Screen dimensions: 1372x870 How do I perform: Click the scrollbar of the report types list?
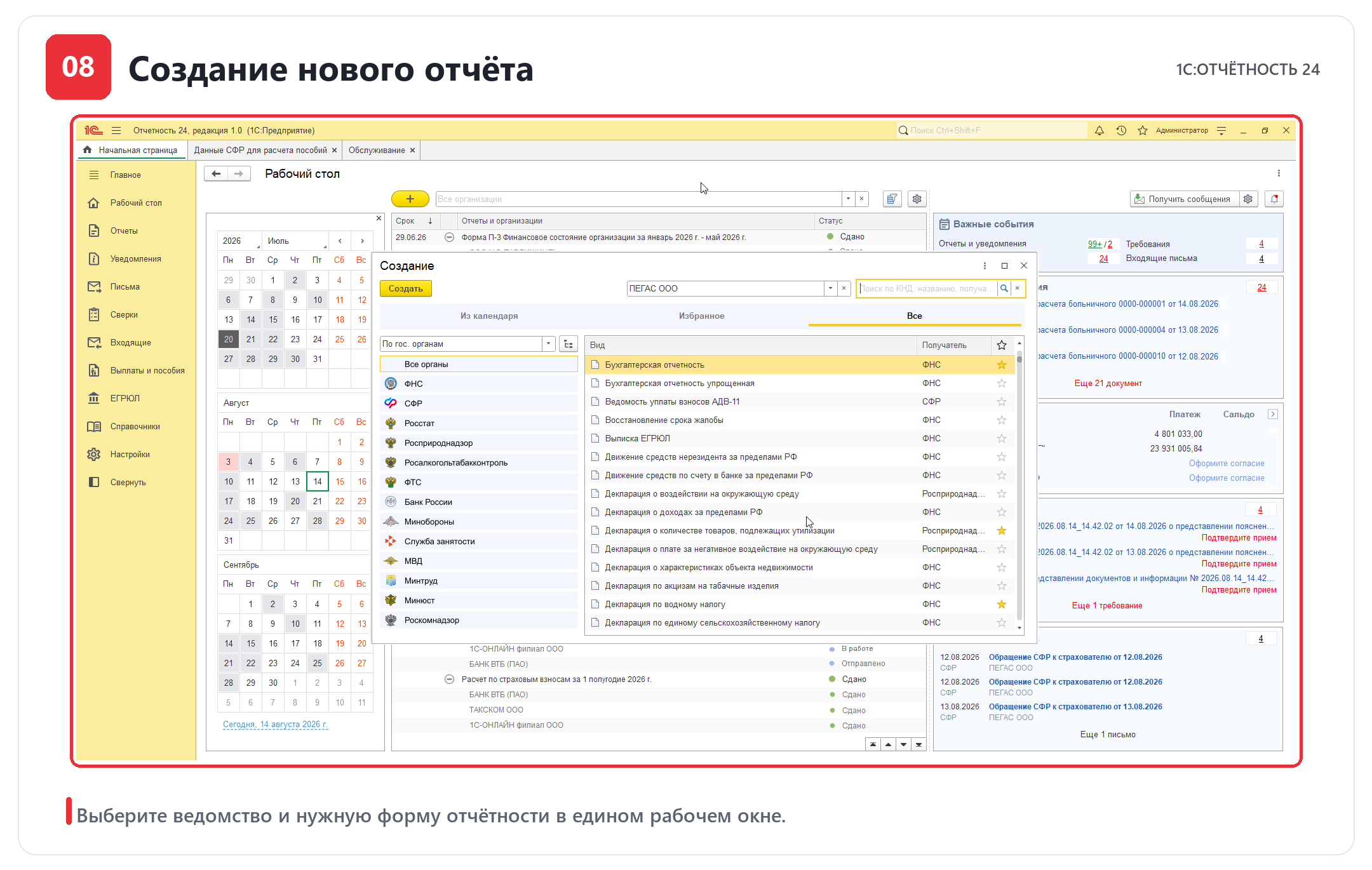coord(1019,486)
